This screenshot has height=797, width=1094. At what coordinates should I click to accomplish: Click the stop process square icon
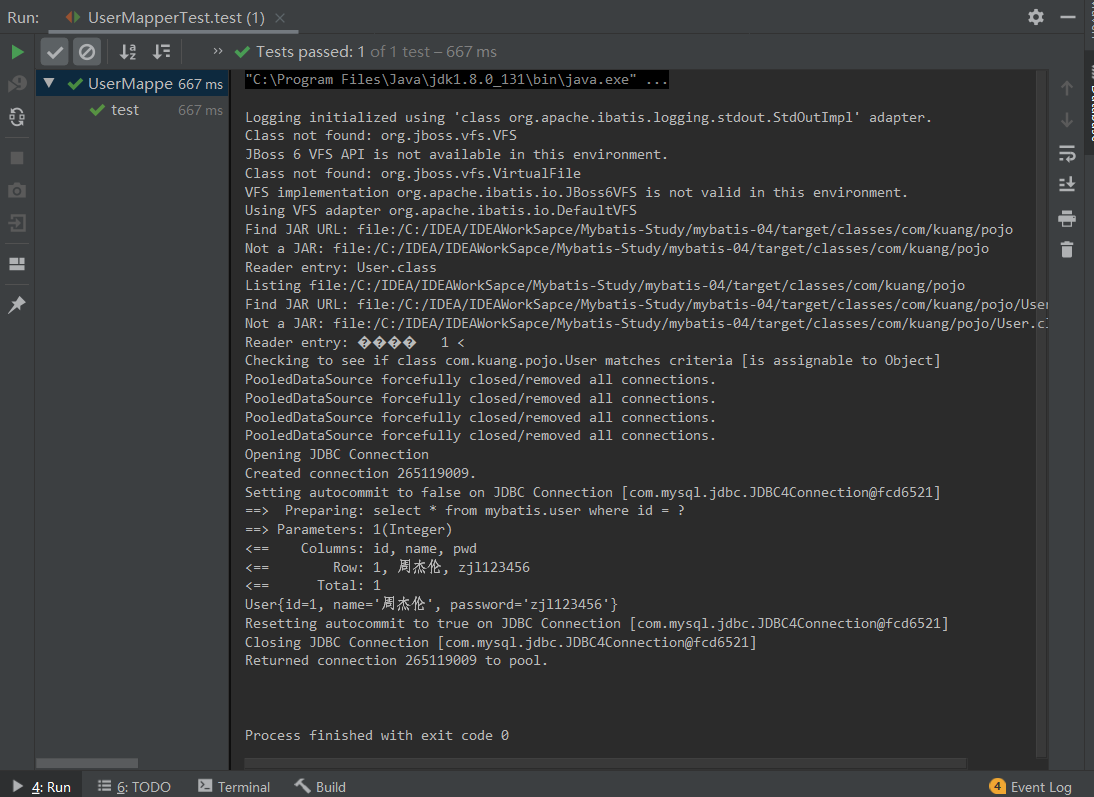pos(17,158)
